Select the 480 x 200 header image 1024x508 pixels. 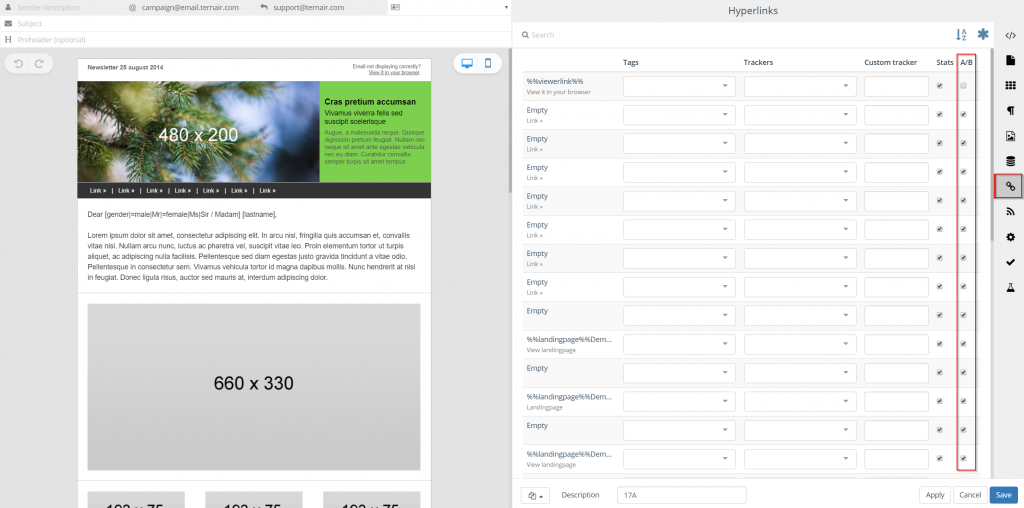pyautogui.click(x=199, y=132)
